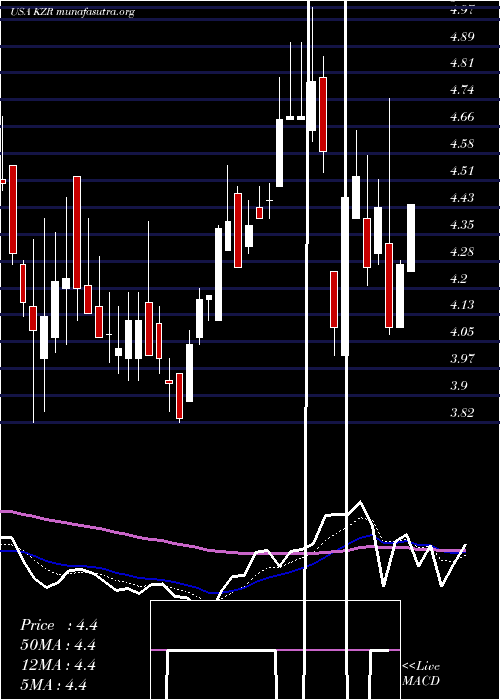Click the 3.82 price axis label
The image size is (500, 700).
click(462, 412)
